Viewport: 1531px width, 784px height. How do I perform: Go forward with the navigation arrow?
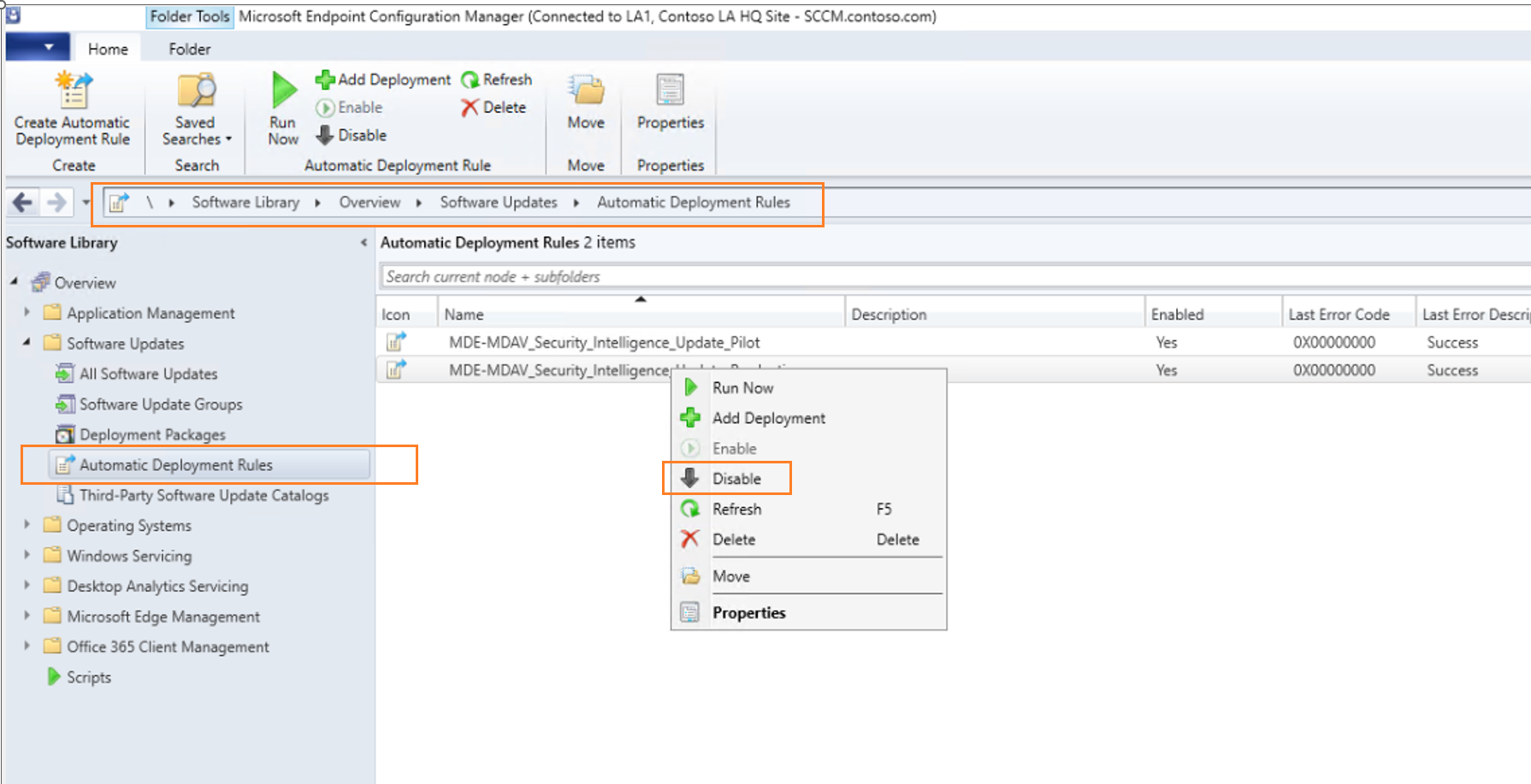pyautogui.click(x=56, y=203)
